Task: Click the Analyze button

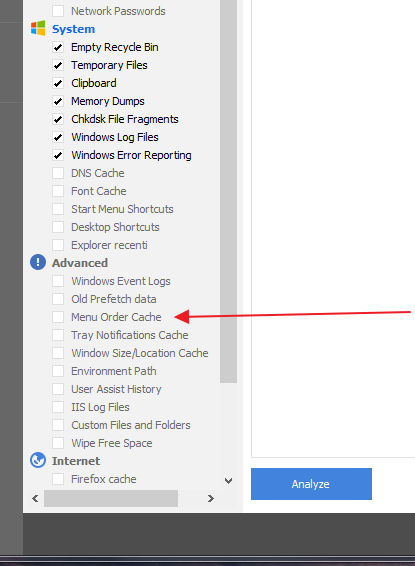Action: pos(311,484)
